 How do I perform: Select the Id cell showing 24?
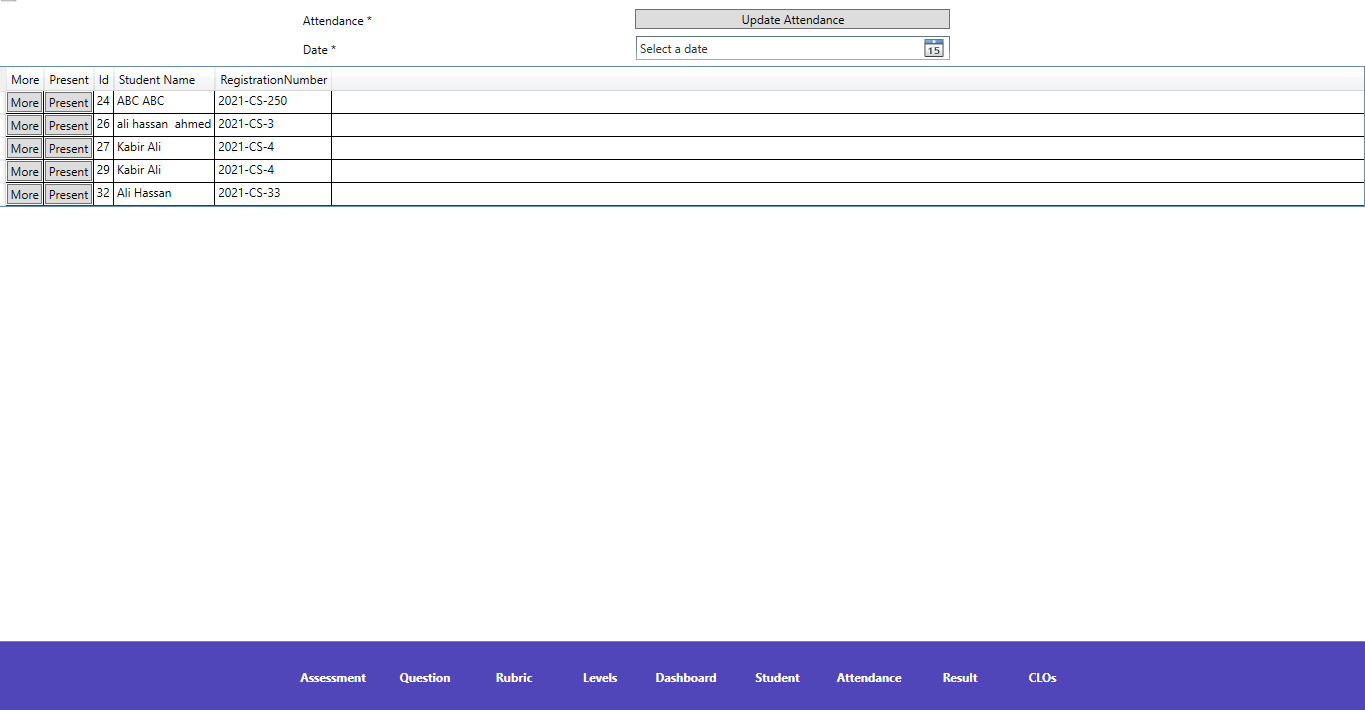click(103, 102)
